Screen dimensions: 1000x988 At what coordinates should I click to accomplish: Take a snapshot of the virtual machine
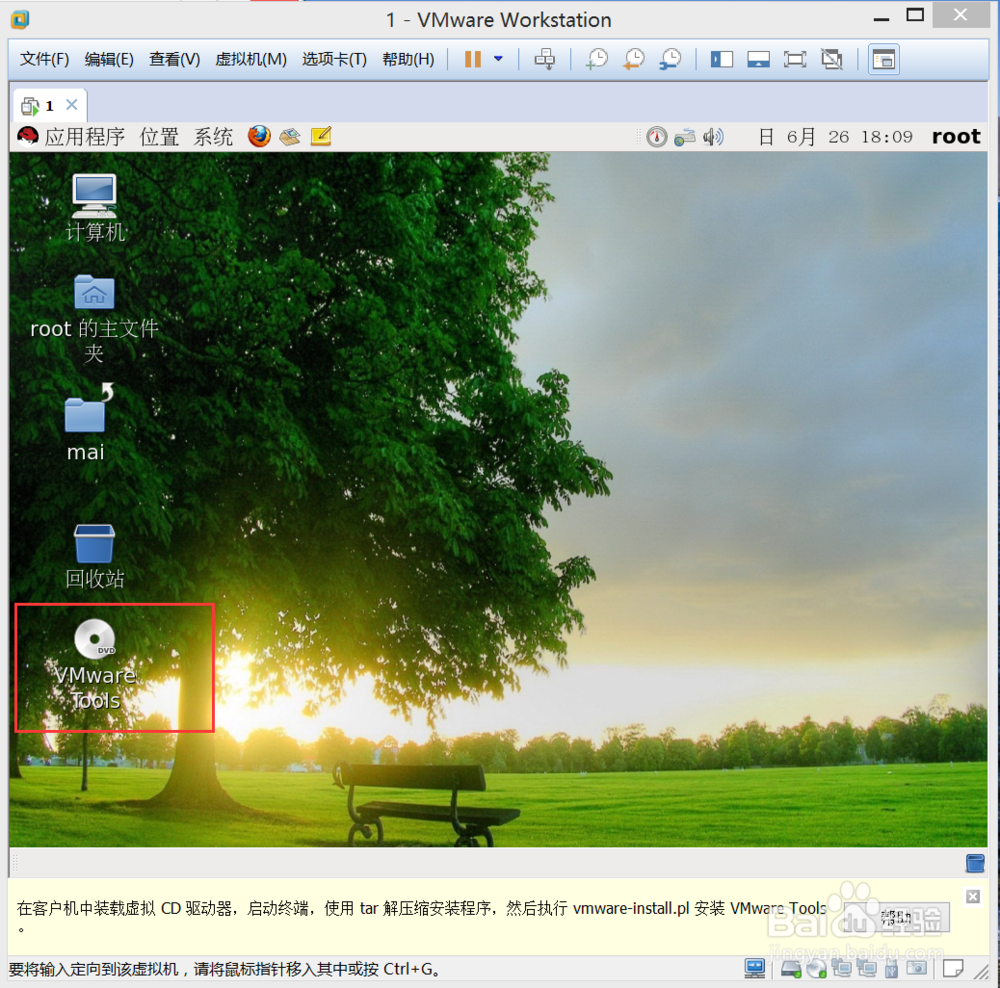[597, 59]
